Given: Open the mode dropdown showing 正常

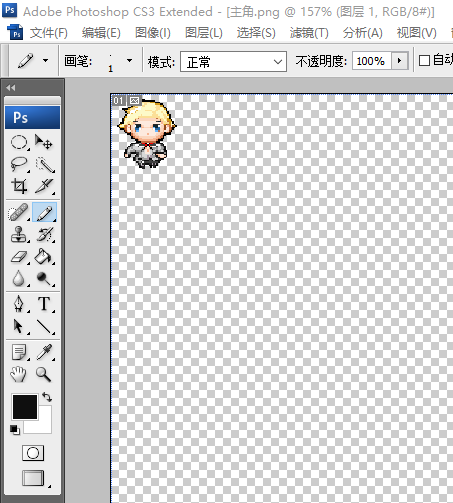Looking at the screenshot, I should coord(233,61).
